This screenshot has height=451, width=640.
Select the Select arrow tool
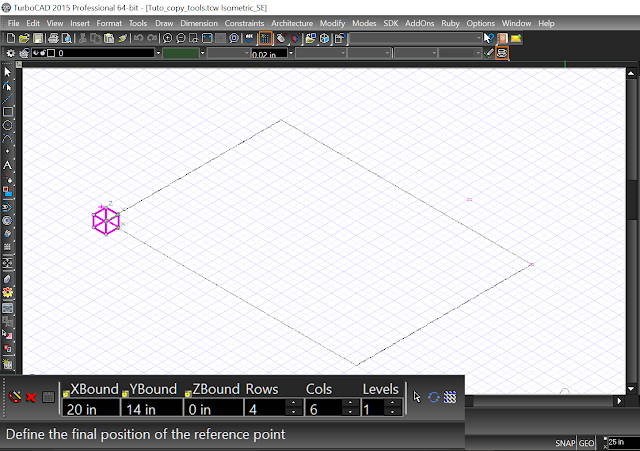(7, 72)
